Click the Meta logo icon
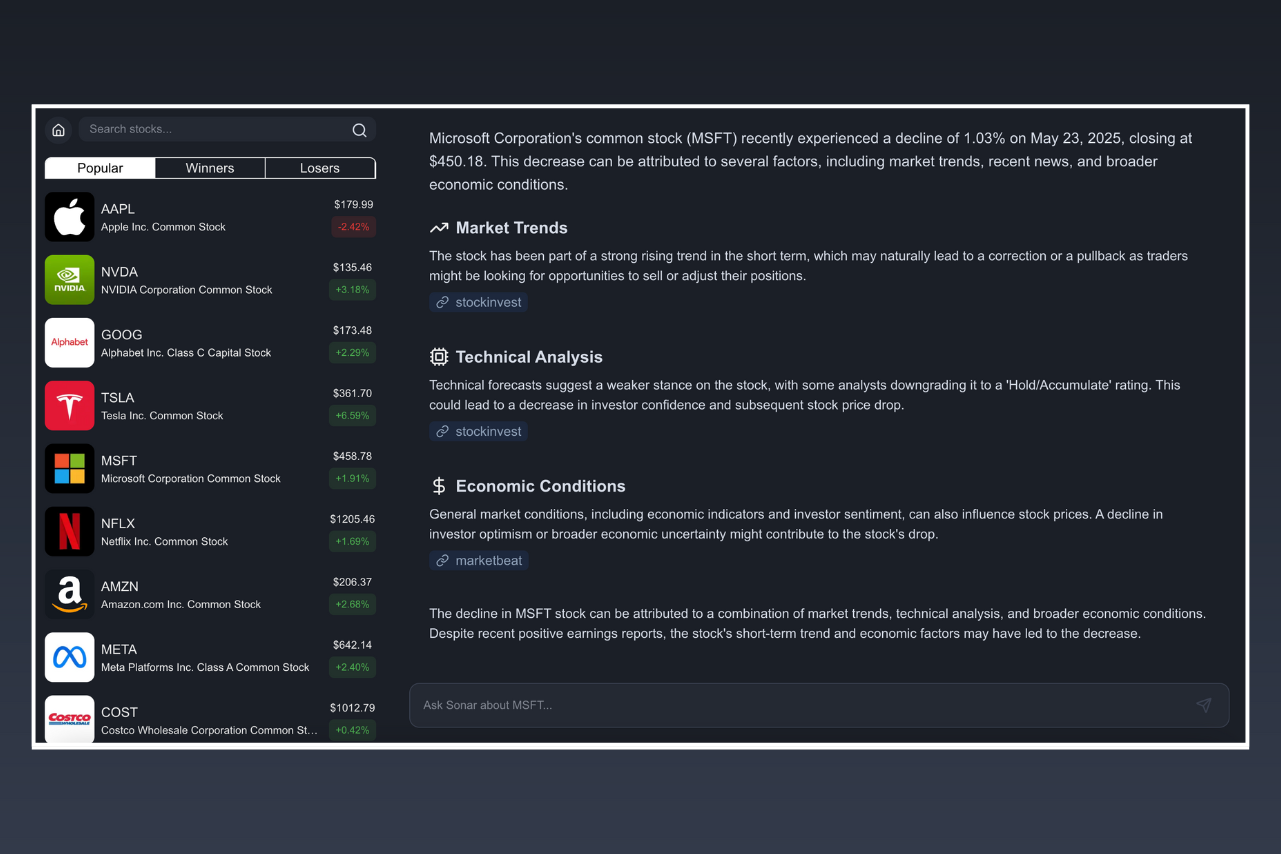 tap(70, 658)
